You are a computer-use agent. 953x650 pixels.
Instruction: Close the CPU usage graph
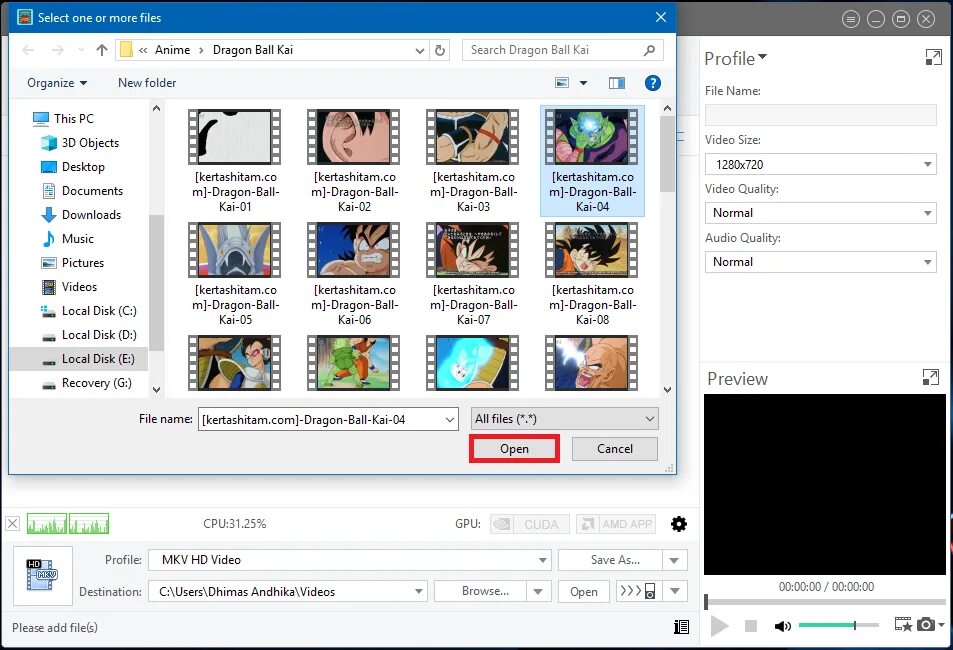[x=13, y=524]
